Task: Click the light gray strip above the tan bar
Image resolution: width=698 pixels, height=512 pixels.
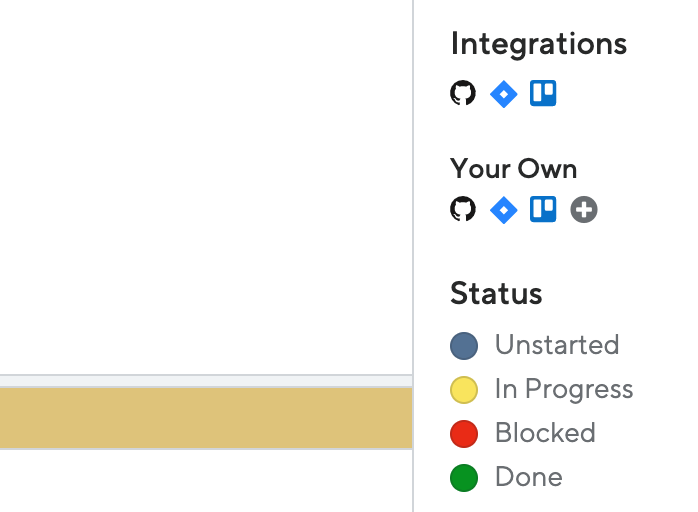Action: (206, 381)
